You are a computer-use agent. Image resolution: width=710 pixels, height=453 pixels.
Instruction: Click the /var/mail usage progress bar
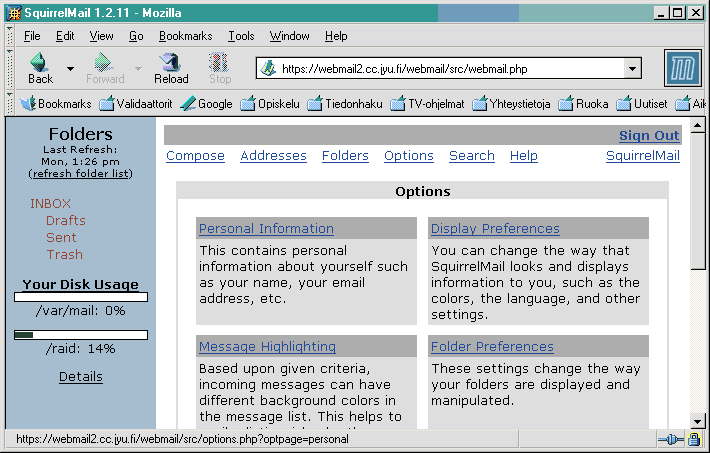(81, 297)
